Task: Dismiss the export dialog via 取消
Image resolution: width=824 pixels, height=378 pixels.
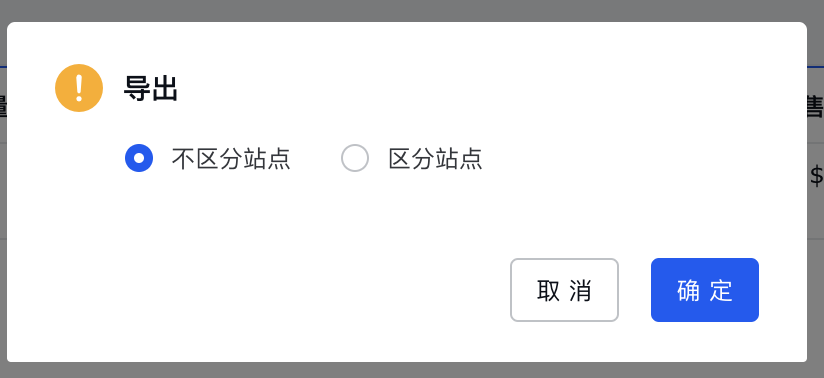Action: coord(564,290)
